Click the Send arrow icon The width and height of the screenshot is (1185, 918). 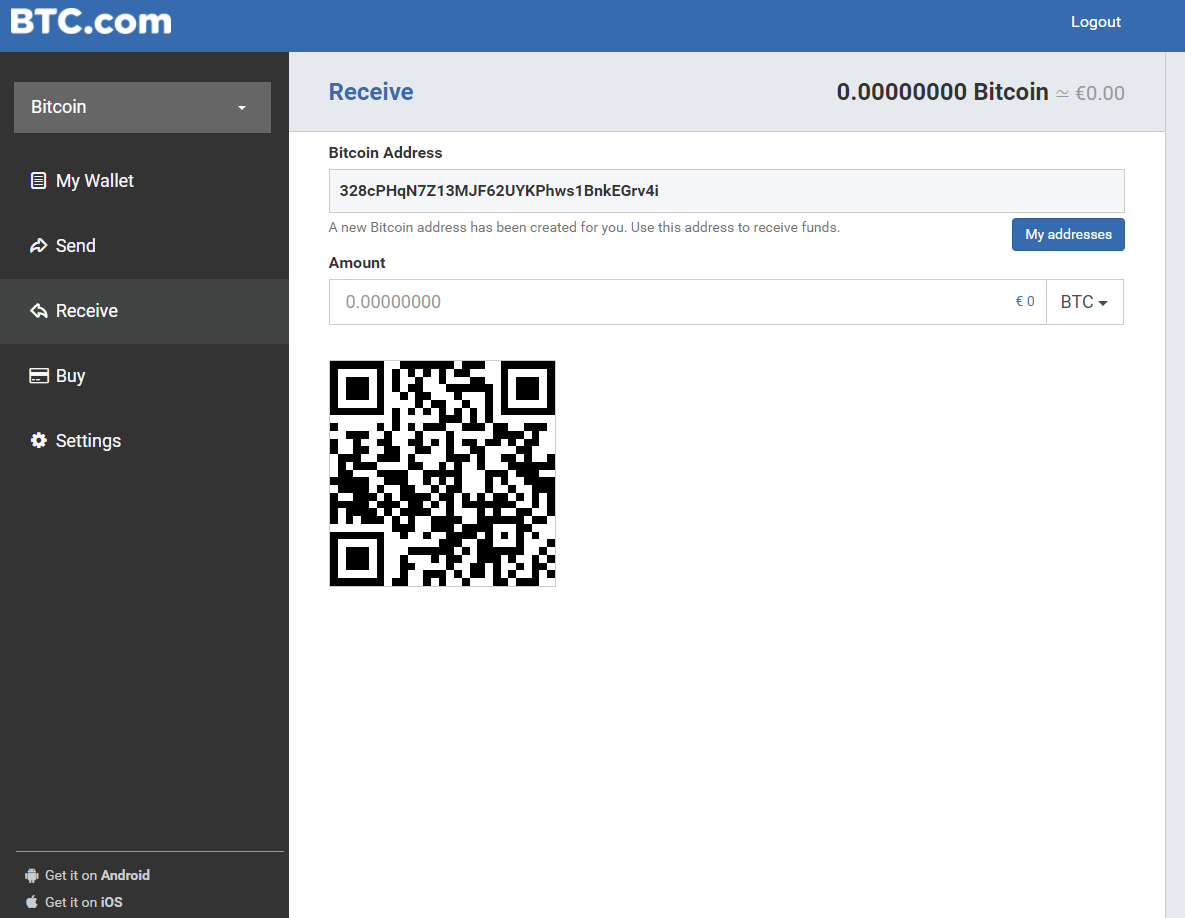pyautogui.click(x=39, y=246)
